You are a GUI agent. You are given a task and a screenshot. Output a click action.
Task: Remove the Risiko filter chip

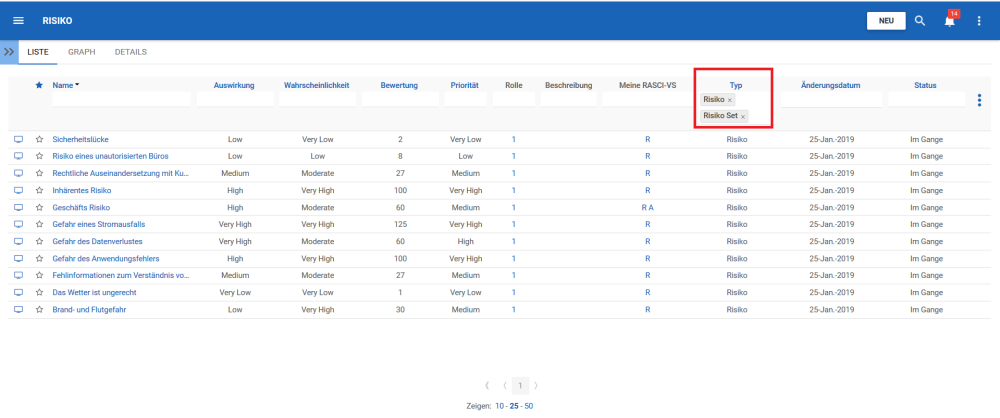pyautogui.click(x=730, y=100)
